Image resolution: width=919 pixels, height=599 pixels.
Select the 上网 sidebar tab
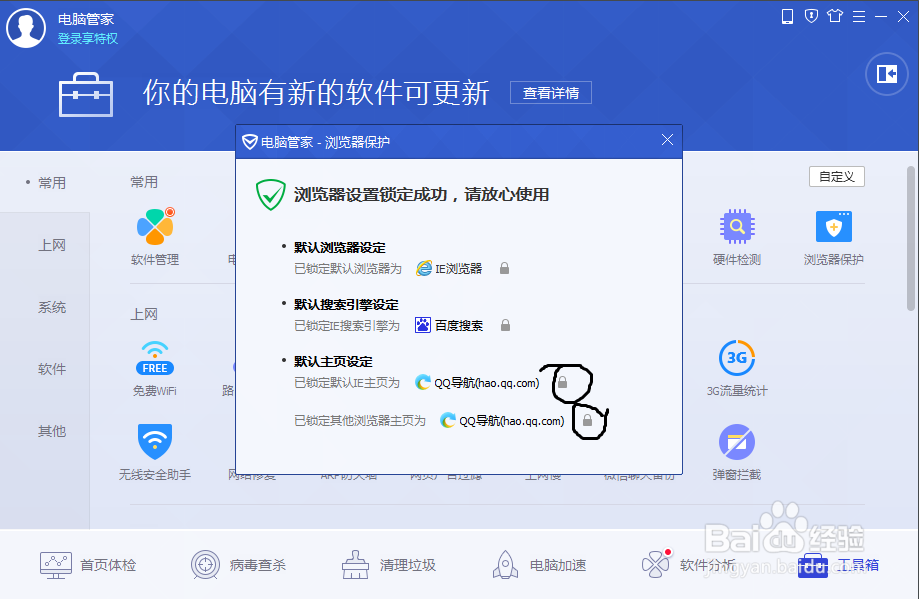pos(52,245)
